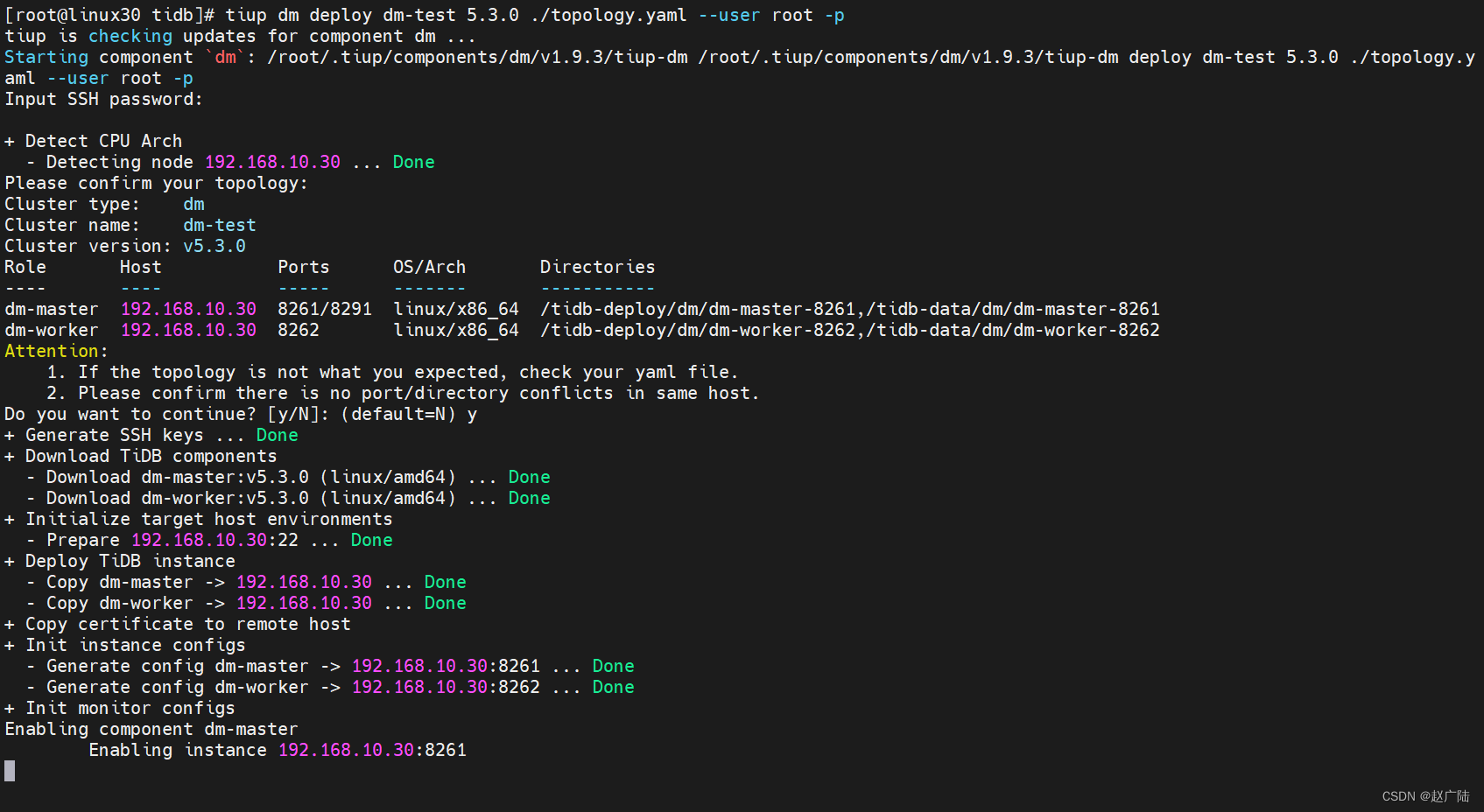Viewport: 1484px width, 812px height.
Task: Click the 'Role' column header
Action: [x=25, y=267]
